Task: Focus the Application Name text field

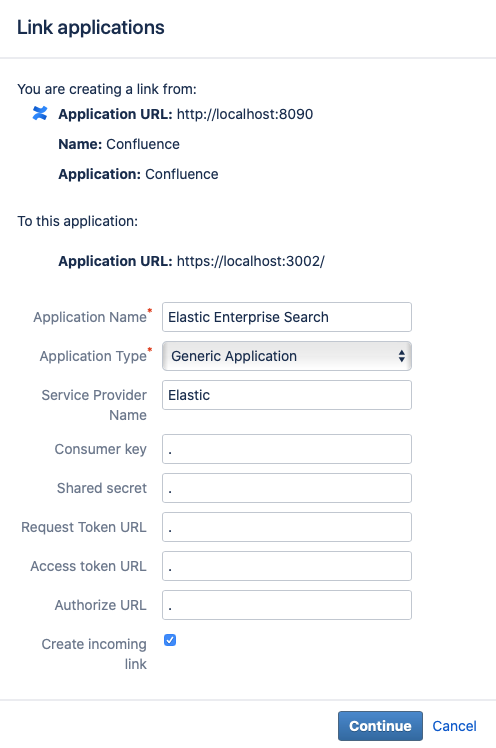Action: coord(287,317)
